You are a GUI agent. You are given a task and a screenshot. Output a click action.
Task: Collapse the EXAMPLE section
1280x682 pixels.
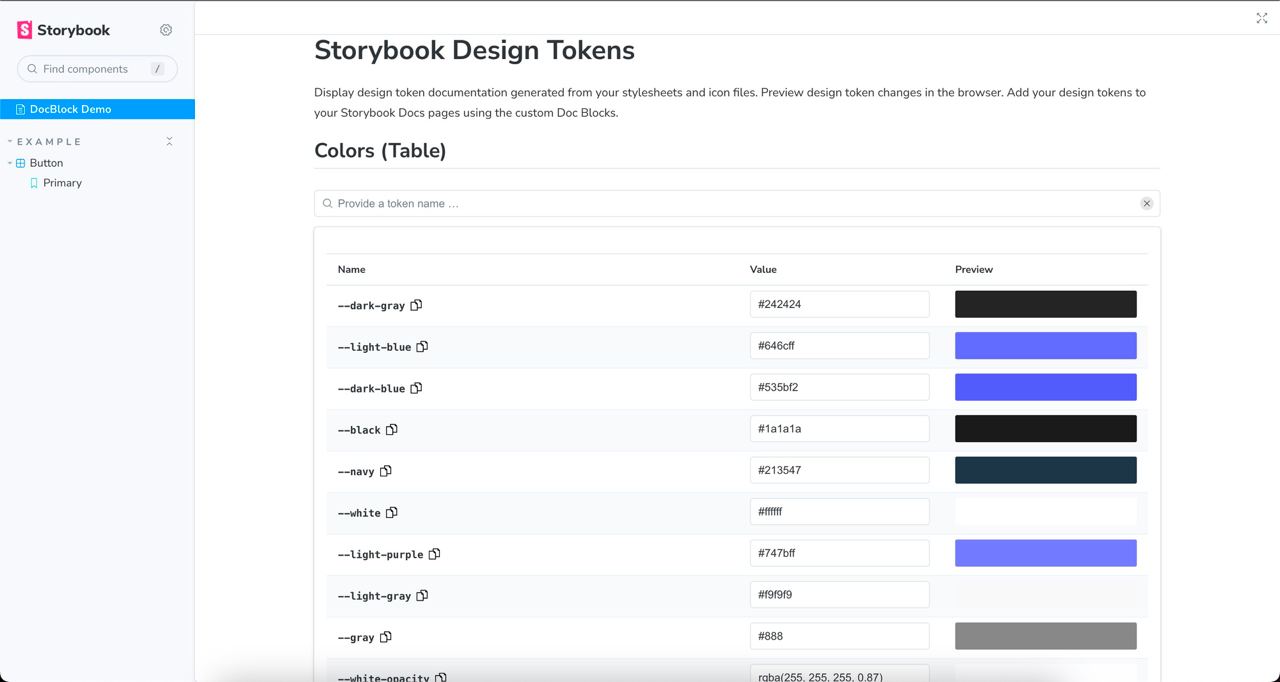click(49, 142)
